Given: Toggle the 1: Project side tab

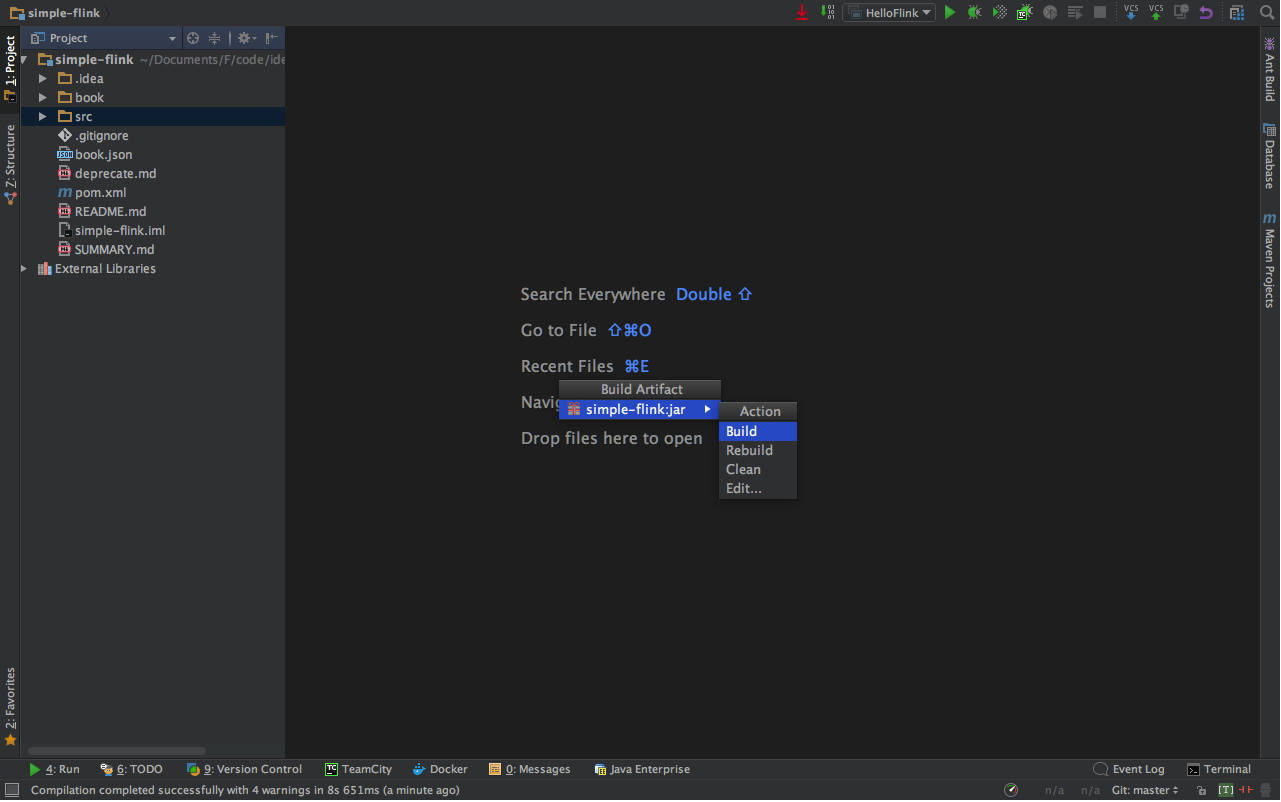Looking at the screenshot, I should pos(10,69).
